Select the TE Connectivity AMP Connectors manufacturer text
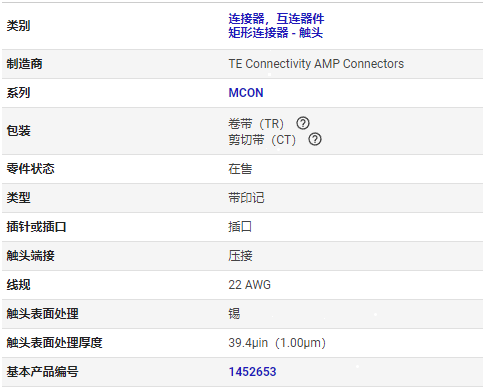 point(316,64)
